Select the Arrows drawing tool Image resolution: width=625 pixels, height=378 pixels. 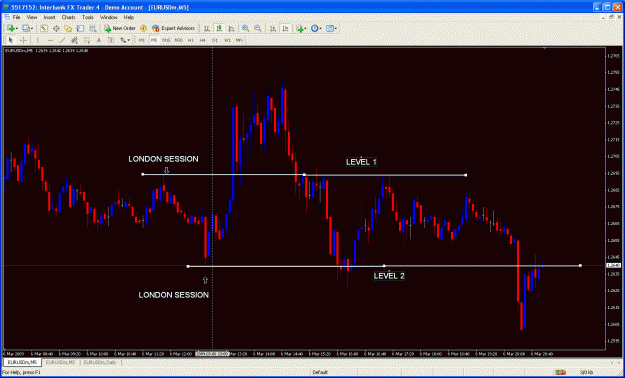click(x=123, y=40)
